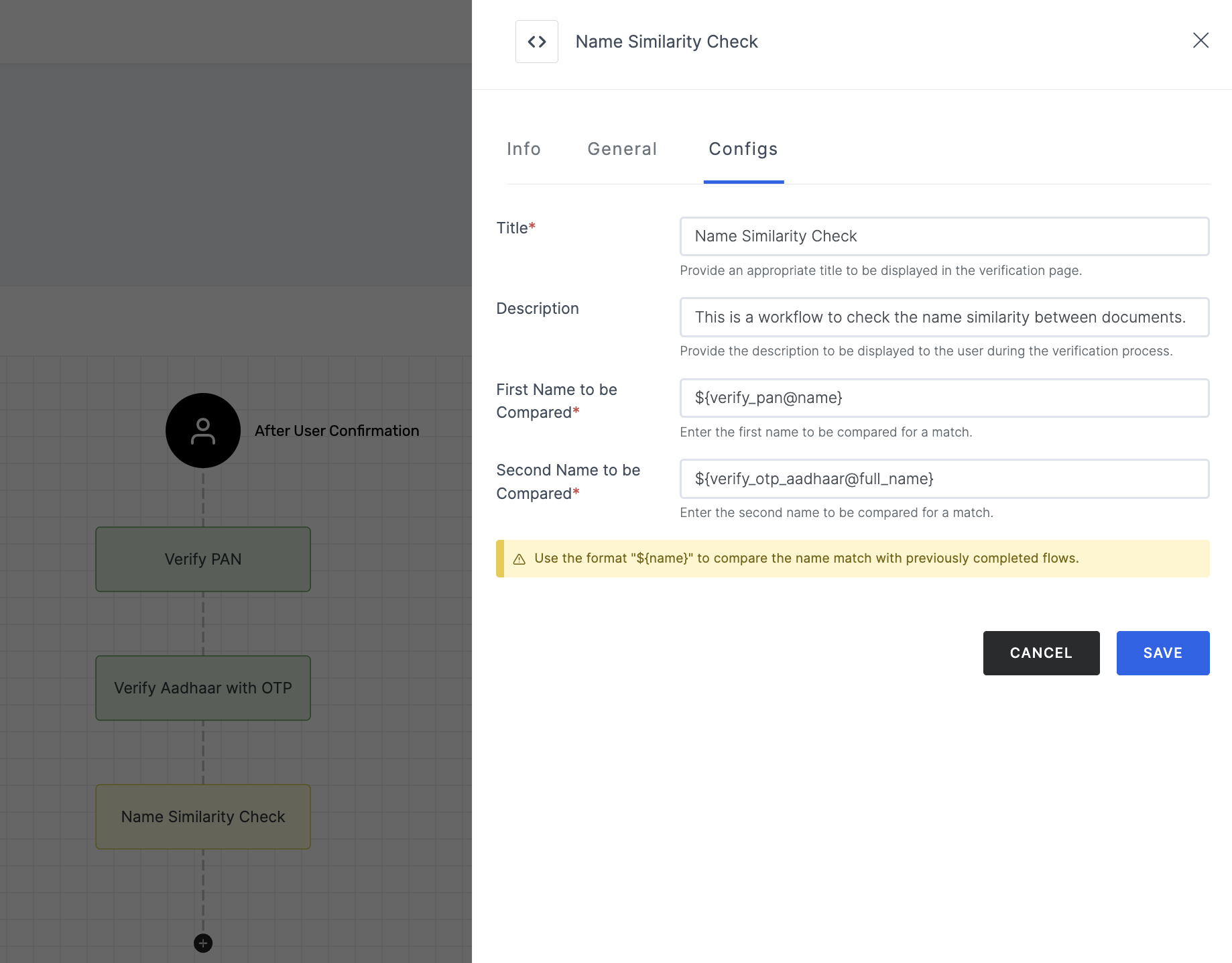Select the Configs tab
The image size is (1232, 963).
tap(743, 149)
